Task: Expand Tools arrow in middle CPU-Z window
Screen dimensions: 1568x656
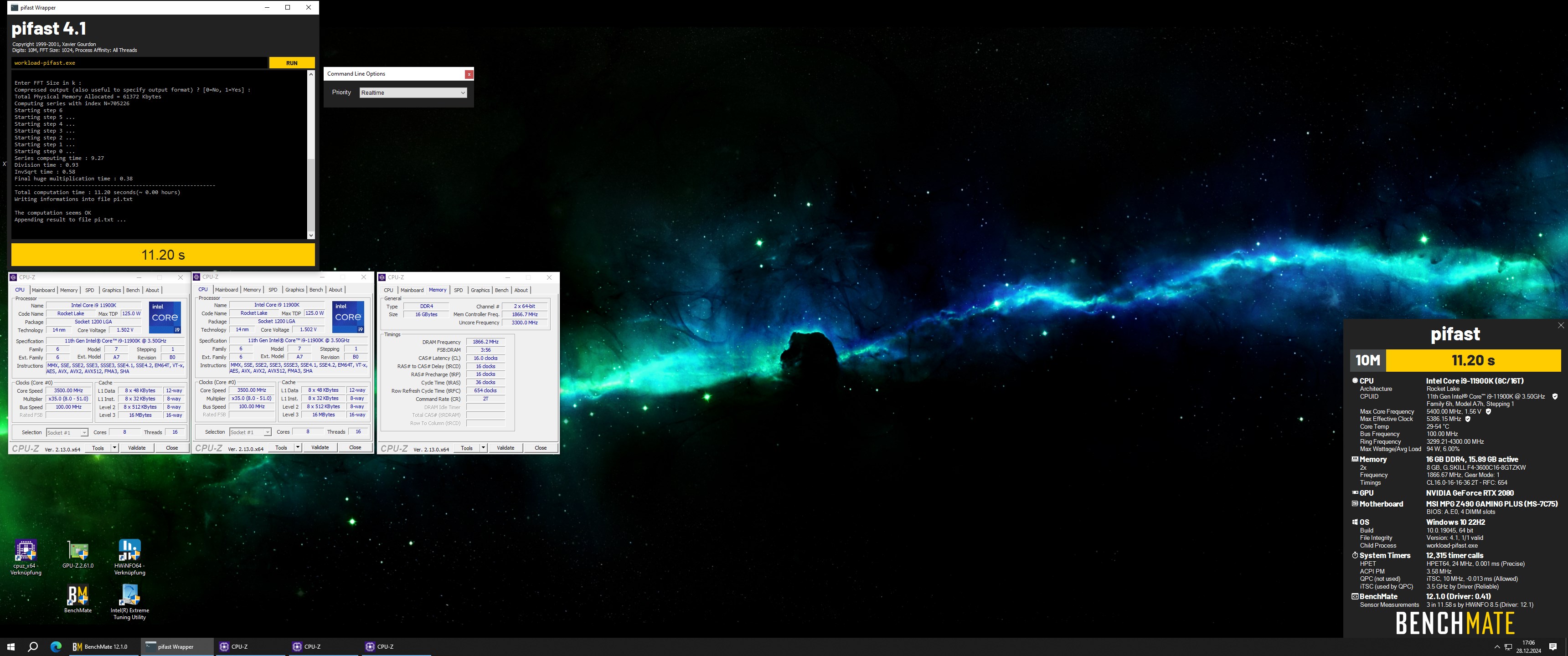Action: (298, 447)
